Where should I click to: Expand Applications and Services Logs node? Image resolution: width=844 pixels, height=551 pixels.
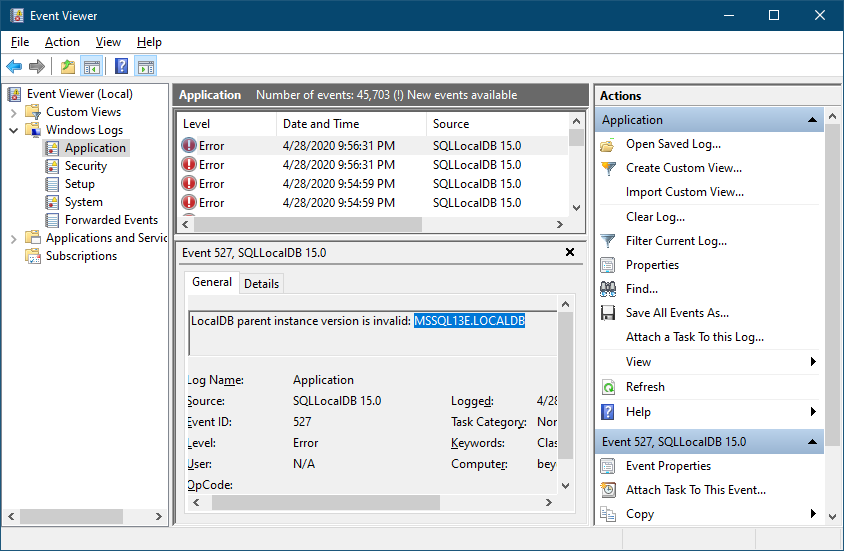click(x=14, y=238)
